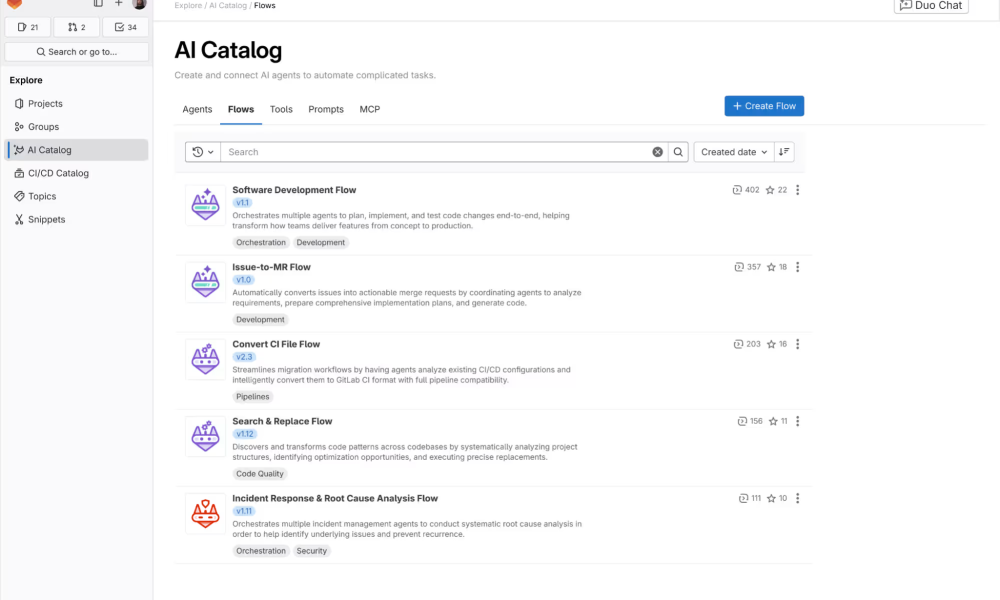Open Duo Chat

[930, 6]
